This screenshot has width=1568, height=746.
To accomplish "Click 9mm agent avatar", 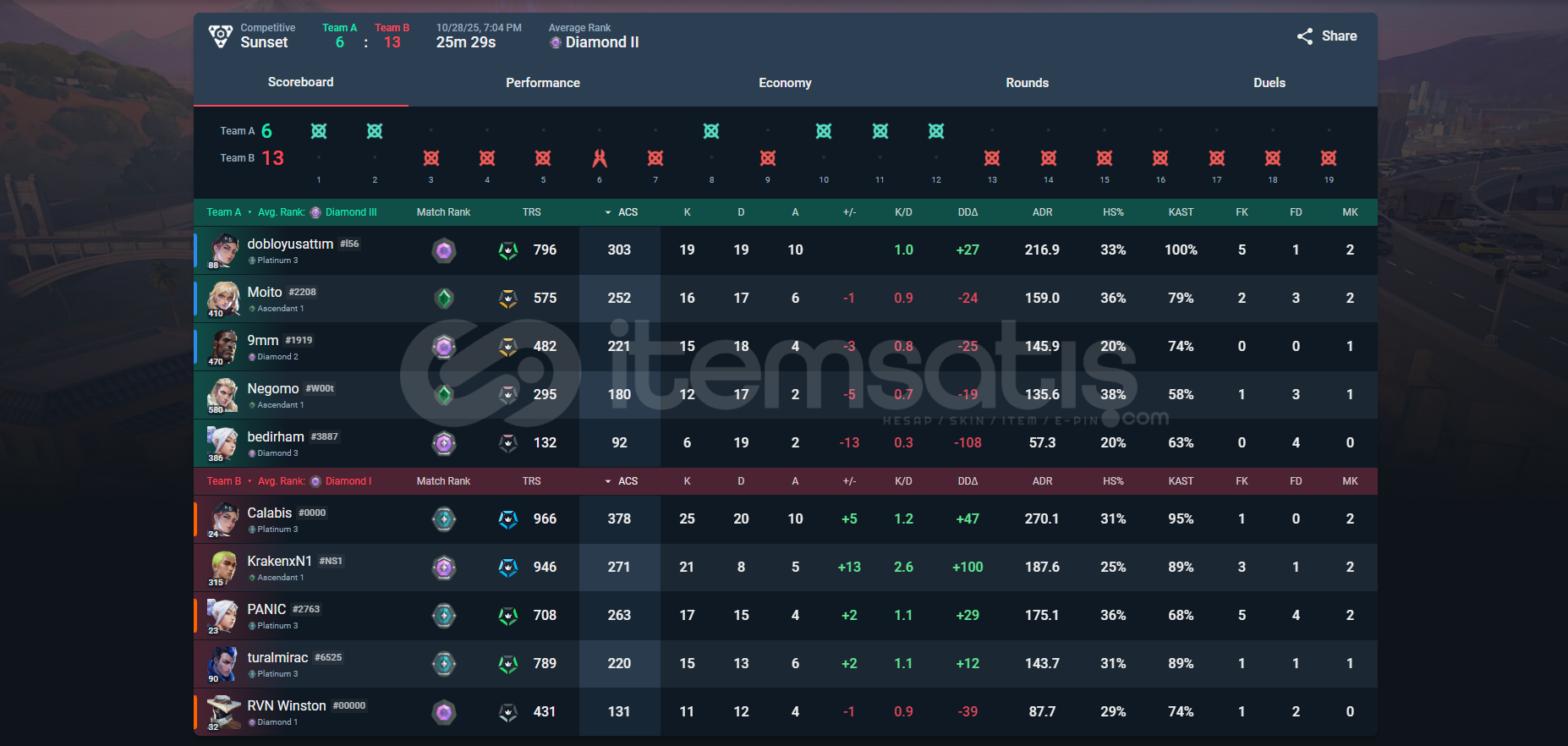I will point(223,347).
